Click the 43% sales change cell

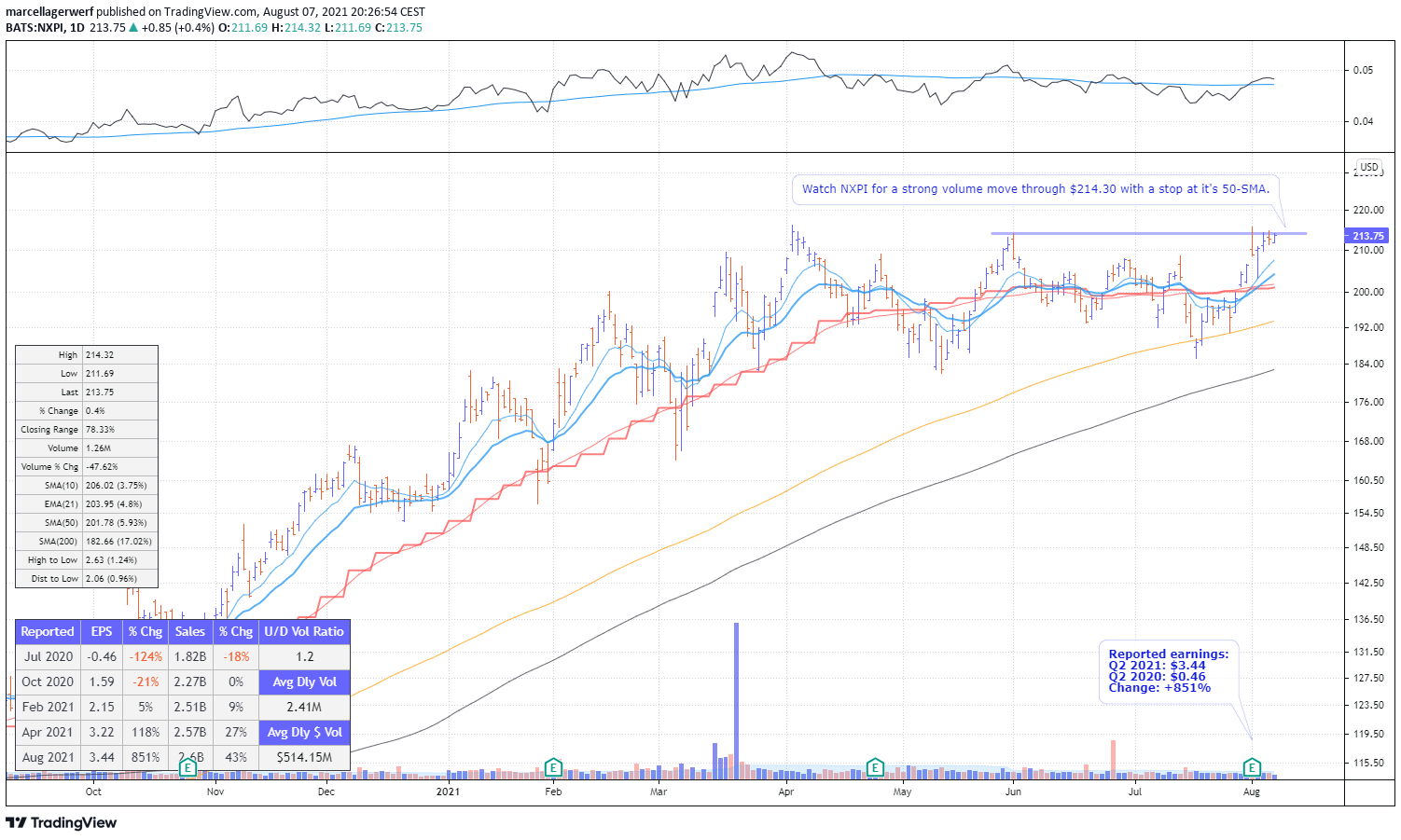pyautogui.click(x=235, y=758)
